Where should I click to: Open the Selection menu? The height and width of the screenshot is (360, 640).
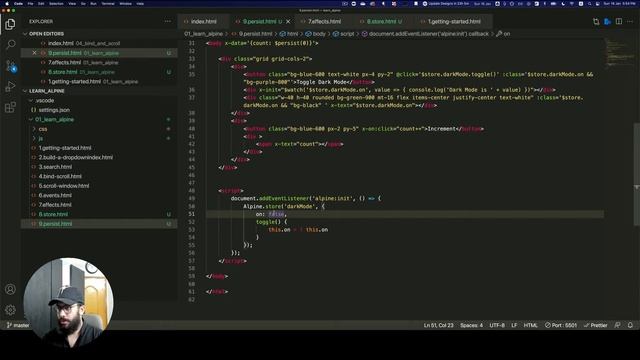[56, 3]
